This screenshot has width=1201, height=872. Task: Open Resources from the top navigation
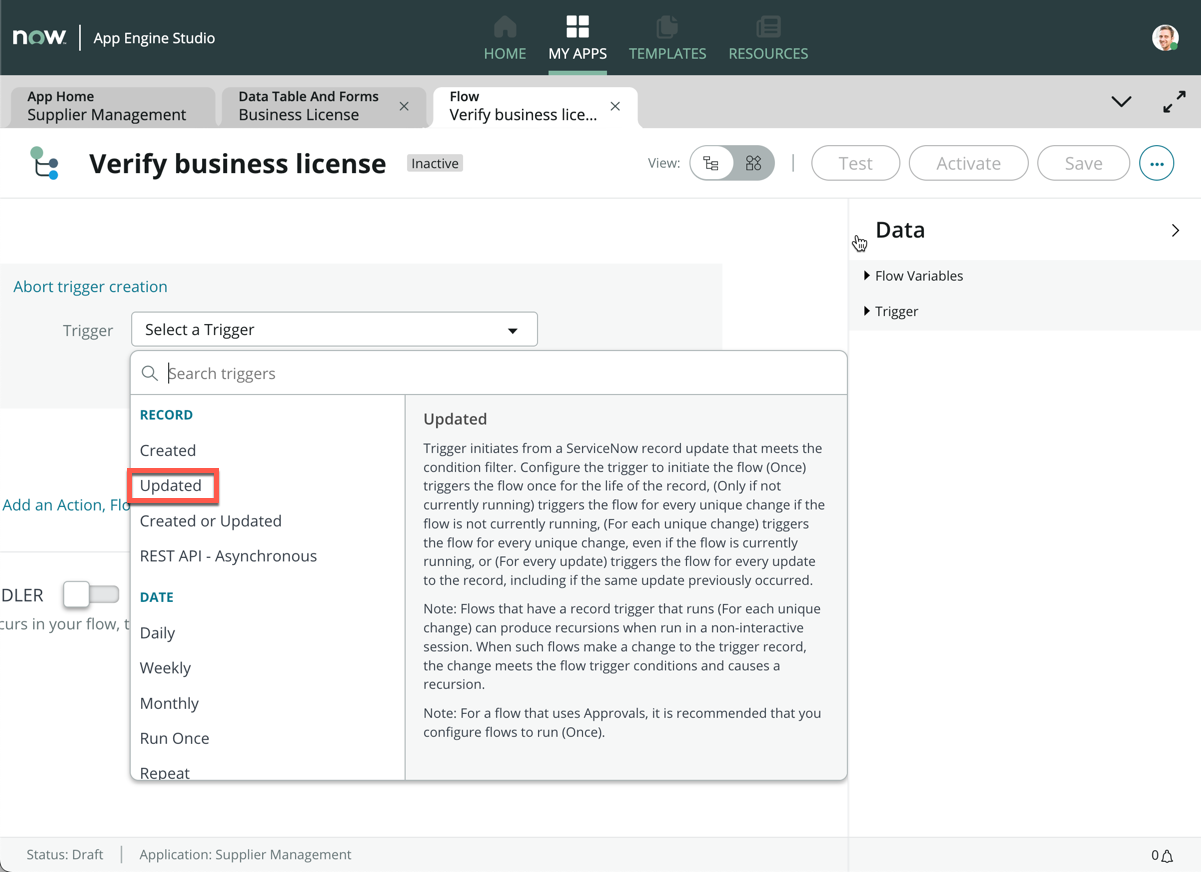(x=768, y=37)
